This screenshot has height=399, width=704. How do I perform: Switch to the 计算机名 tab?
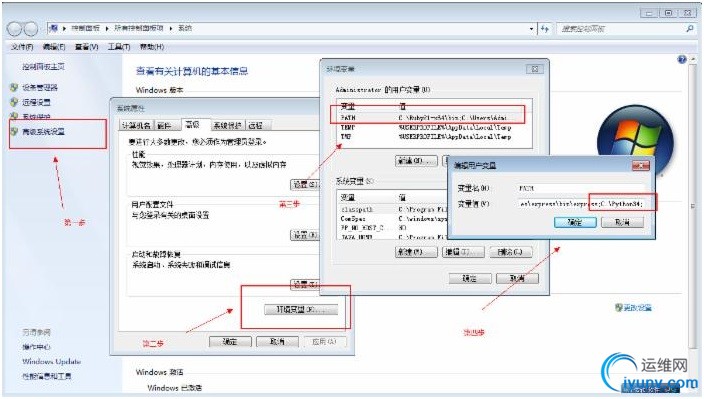(136, 126)
